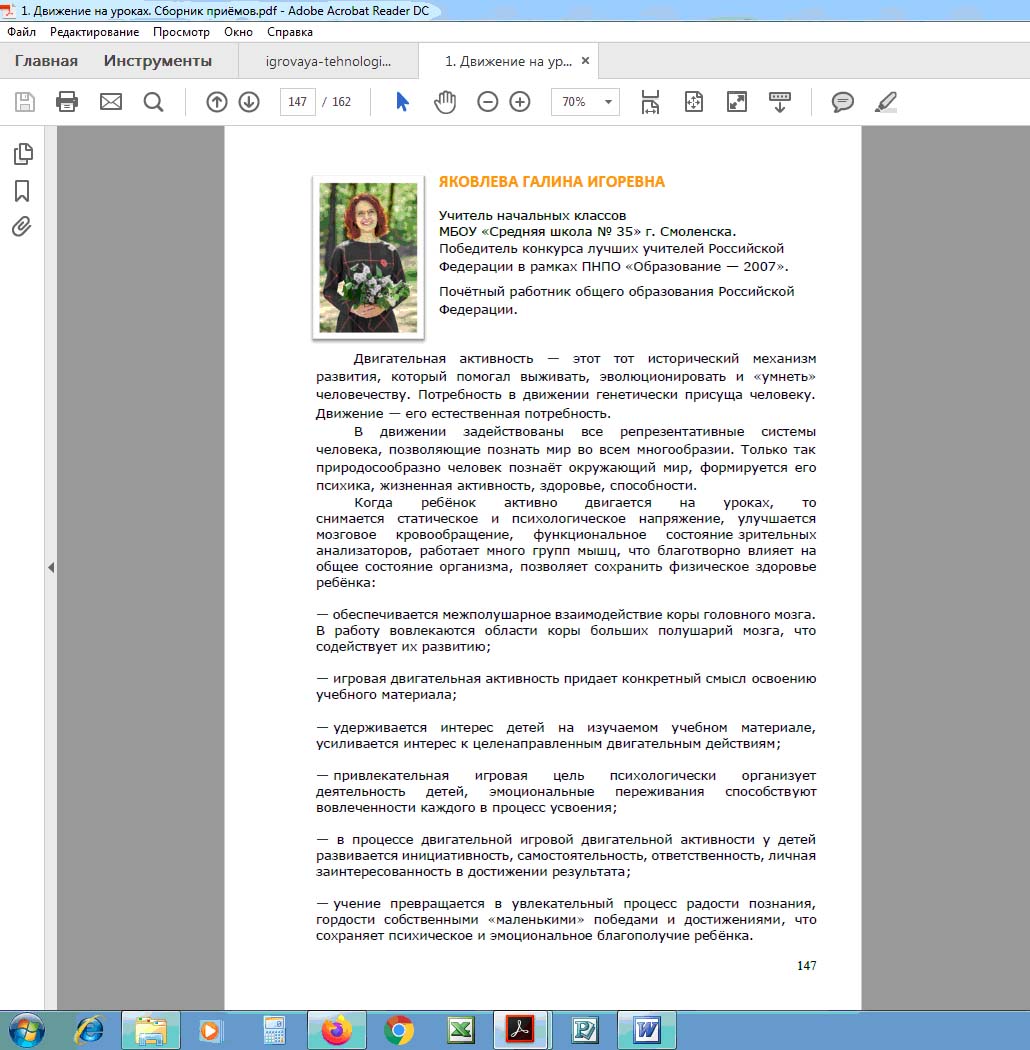The width and height of the screenshot is (1030, 1050).
Task: Open media player on taskbar
Action: tap(210, 1030)
